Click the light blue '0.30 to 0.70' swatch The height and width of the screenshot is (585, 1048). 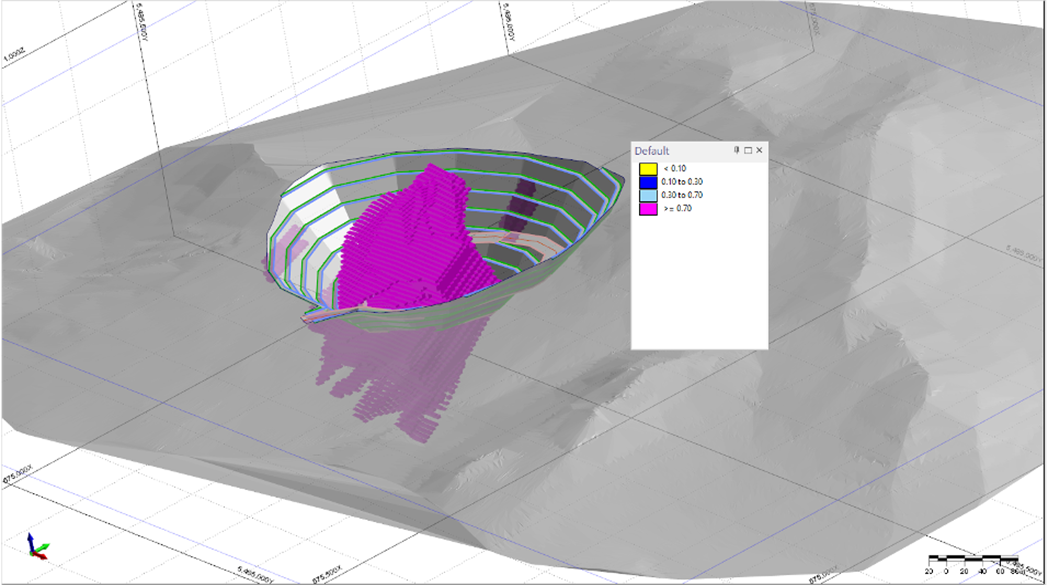tap(646, 195)
